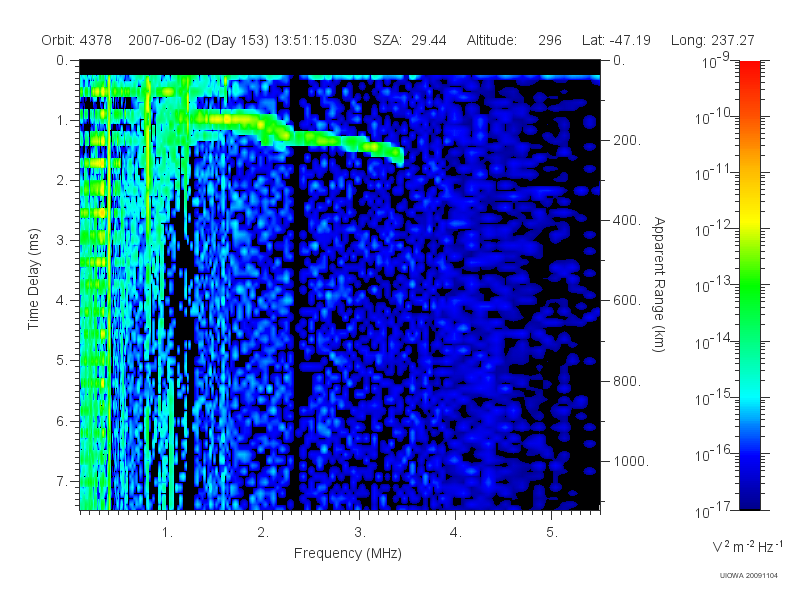This screenshot has height=600, width=800.
Task: Click the 'Frequency (MHz)' axis label
Action: pos(347,553)
